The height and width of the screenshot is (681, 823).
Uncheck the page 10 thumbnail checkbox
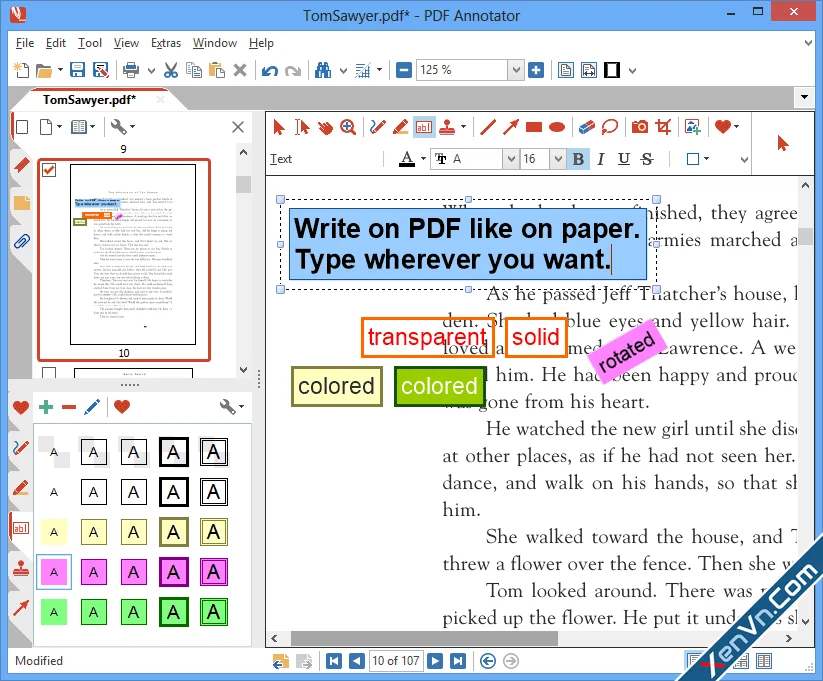tap(49, 170)
